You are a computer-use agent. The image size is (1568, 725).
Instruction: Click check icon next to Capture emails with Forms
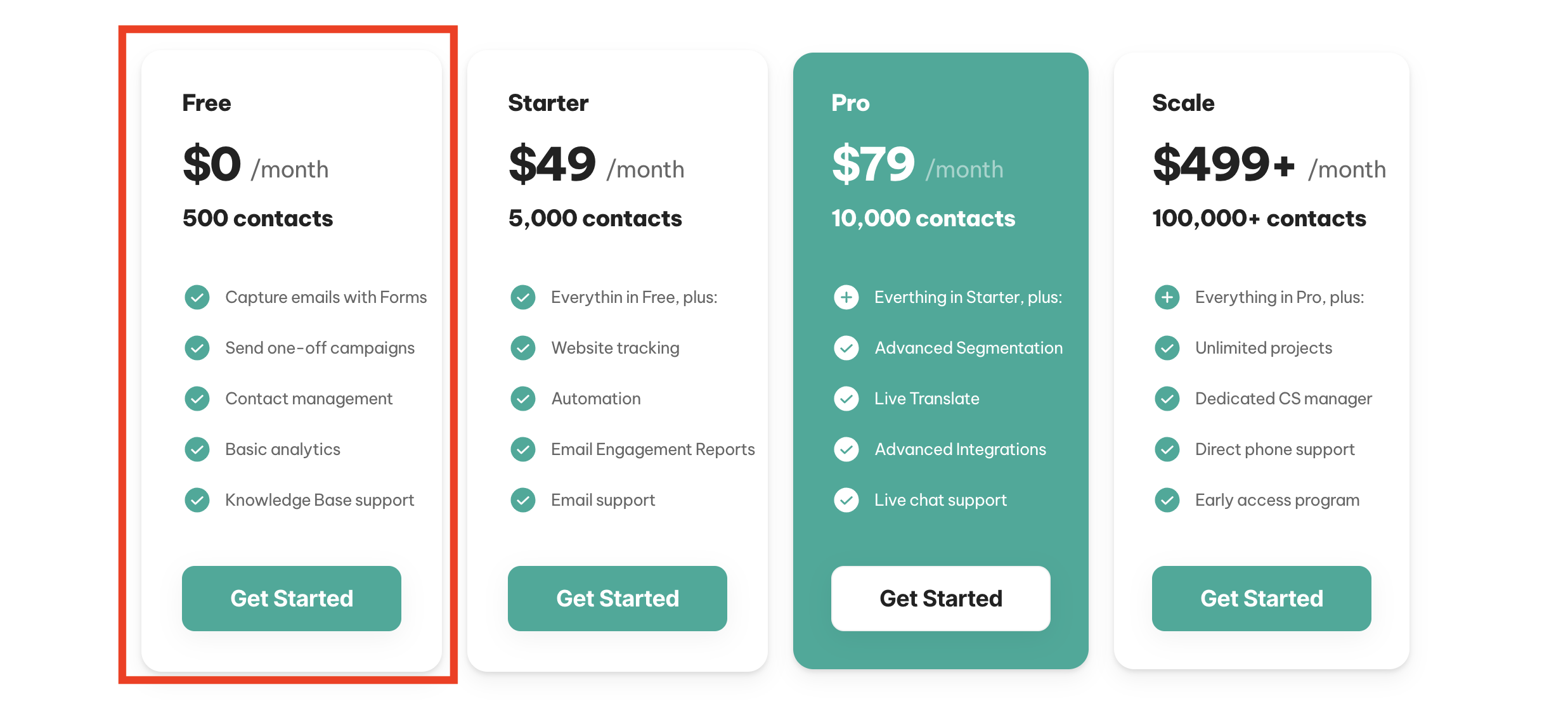pyautogui.click(x=197, y=297)
